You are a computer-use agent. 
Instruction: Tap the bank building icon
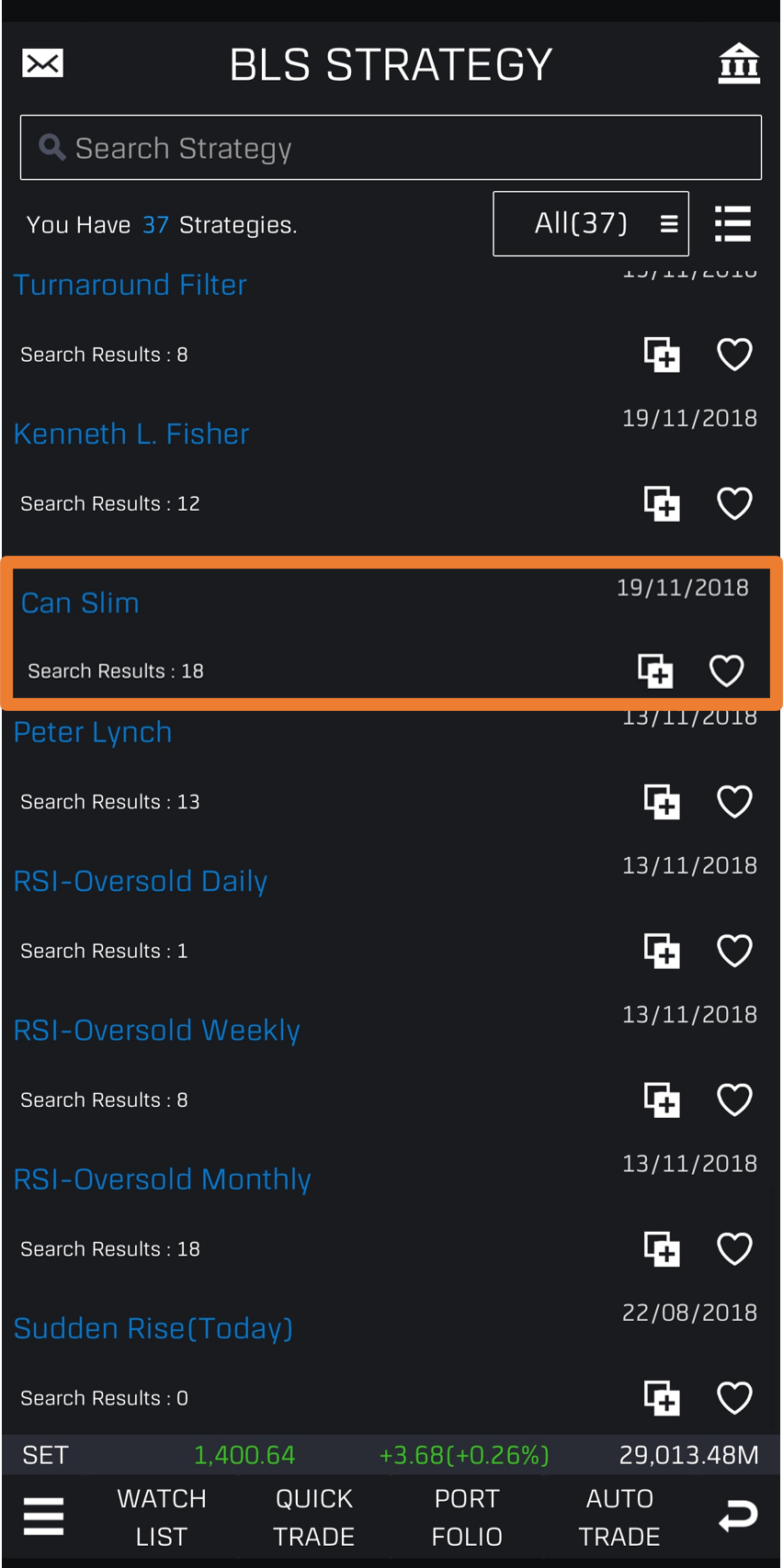point(738,63)
